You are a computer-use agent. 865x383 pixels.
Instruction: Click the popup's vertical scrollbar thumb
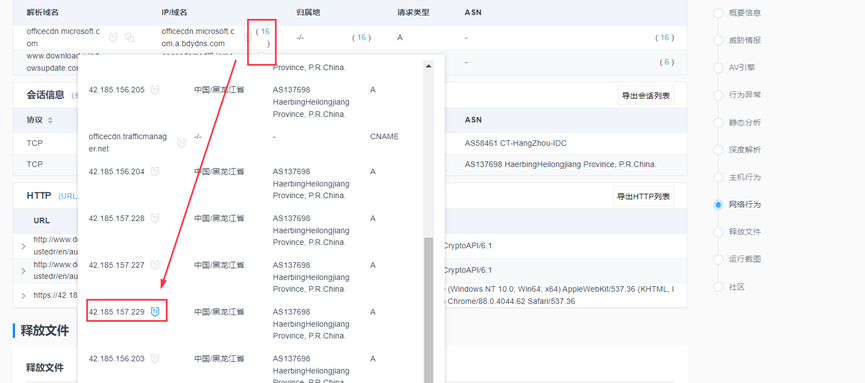tap(428, 310)
